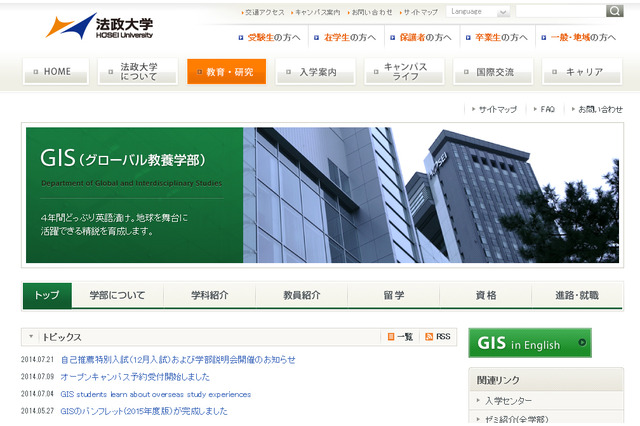The width and height of the screenshot is (640, 426).
Task: Switch to the 学科紹介 tab
Action: tap(209, 295)
